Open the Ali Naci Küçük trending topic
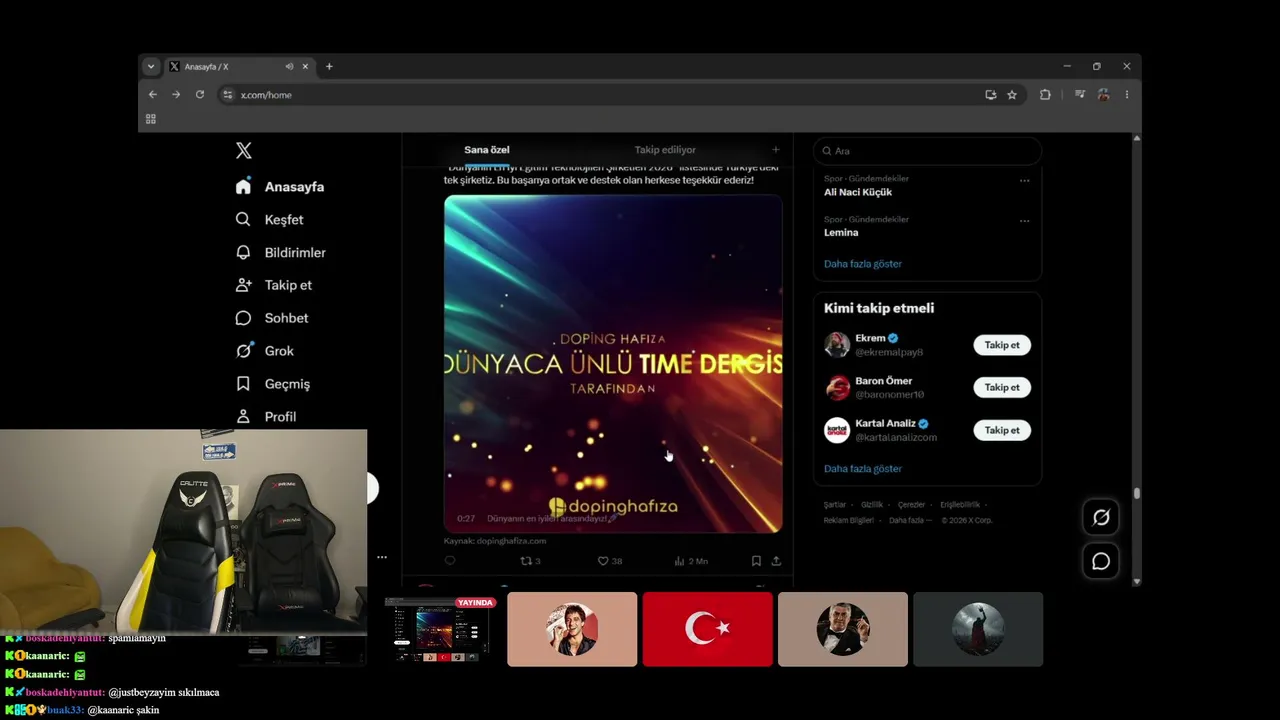The height and width of the screenshot is (720, 1280). (858, 192)
